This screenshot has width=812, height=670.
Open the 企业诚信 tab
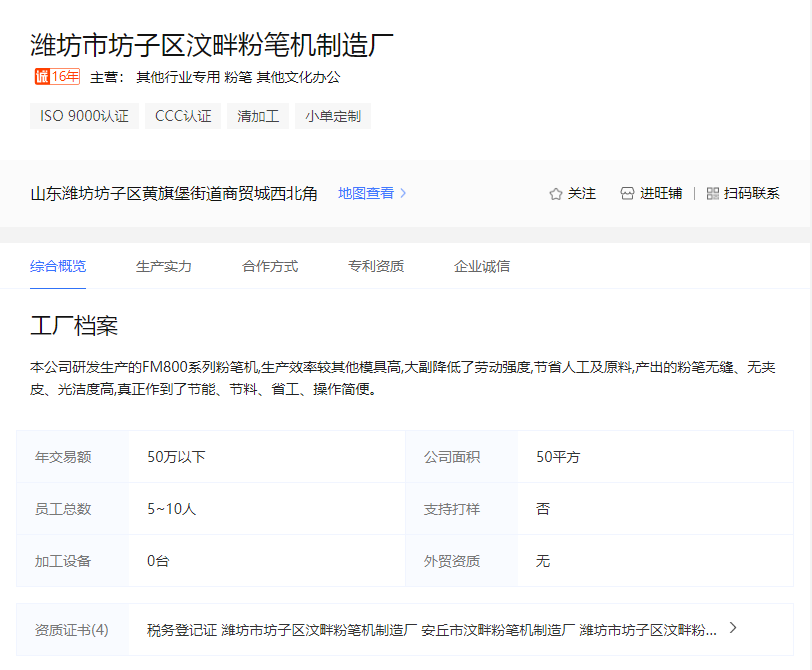pos(482,266)
